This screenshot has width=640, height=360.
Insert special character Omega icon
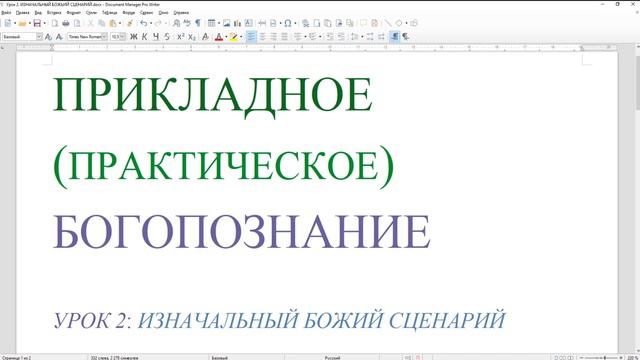288,23
